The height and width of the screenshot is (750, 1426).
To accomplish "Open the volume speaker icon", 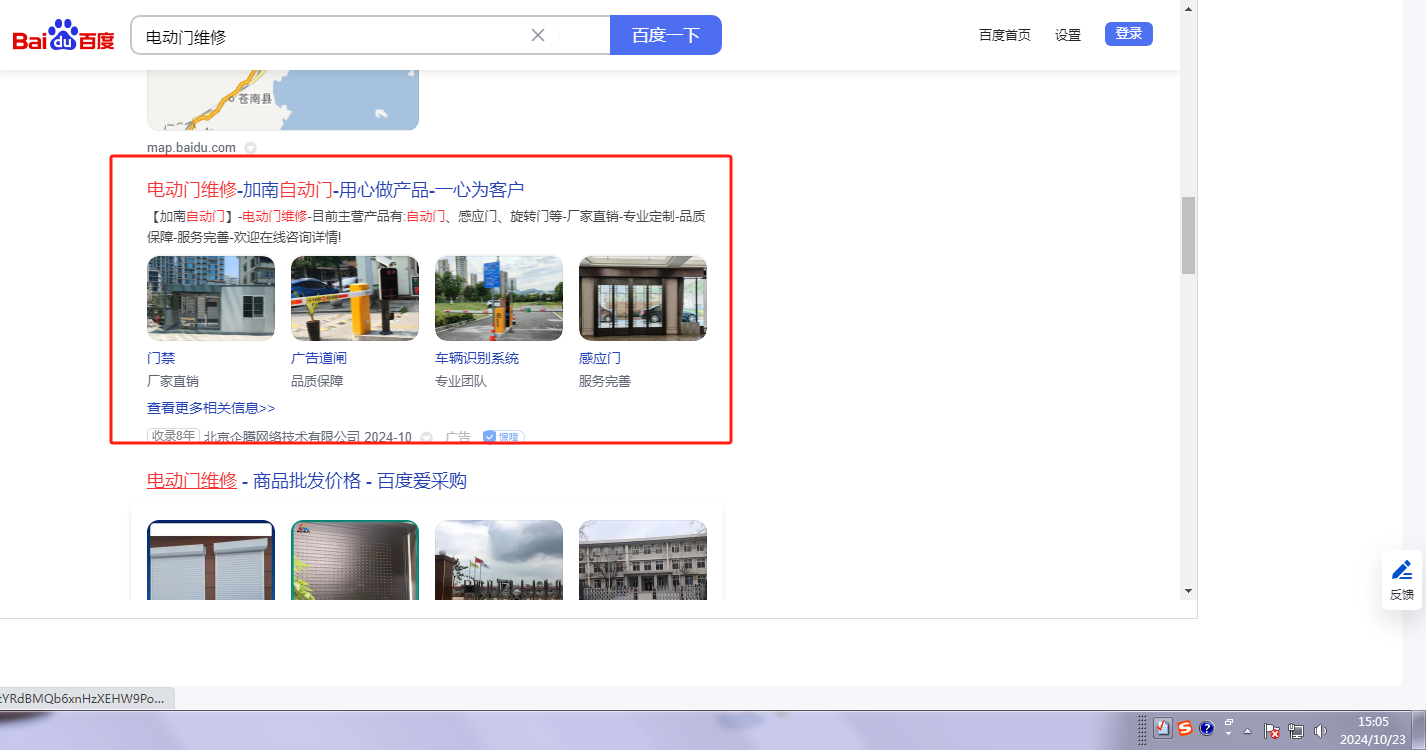I will (1321, 730).
